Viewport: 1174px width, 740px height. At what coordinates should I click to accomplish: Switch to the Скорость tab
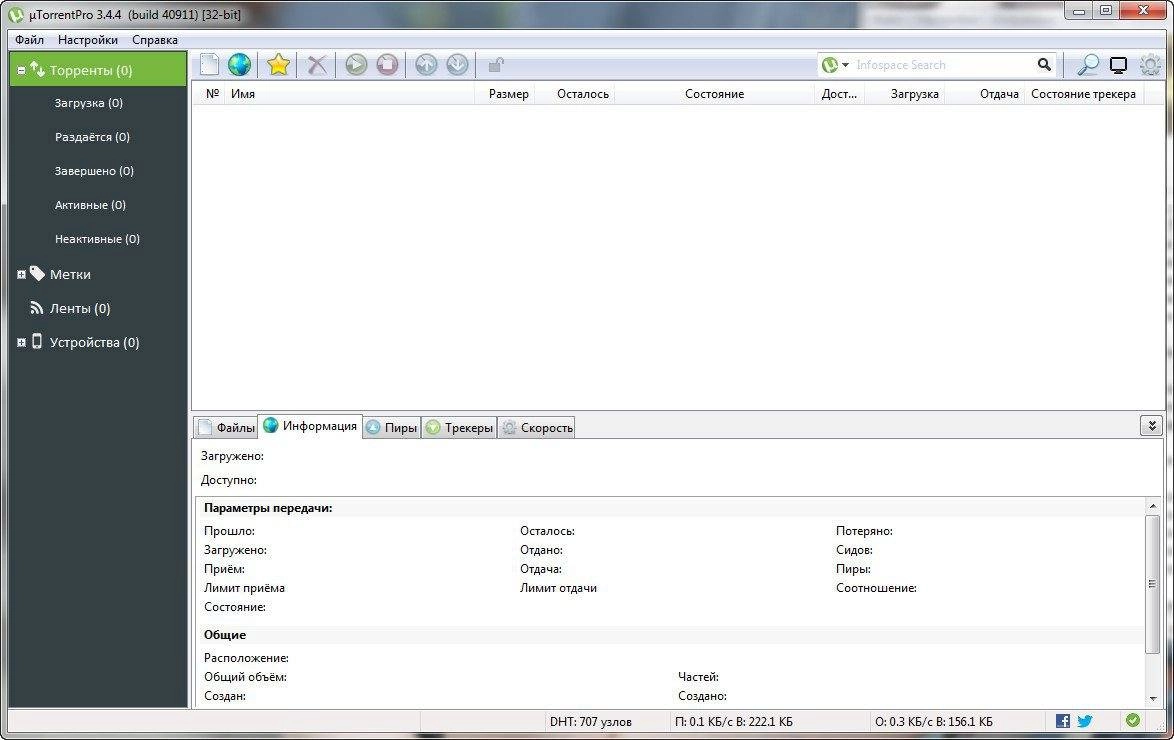537,428
